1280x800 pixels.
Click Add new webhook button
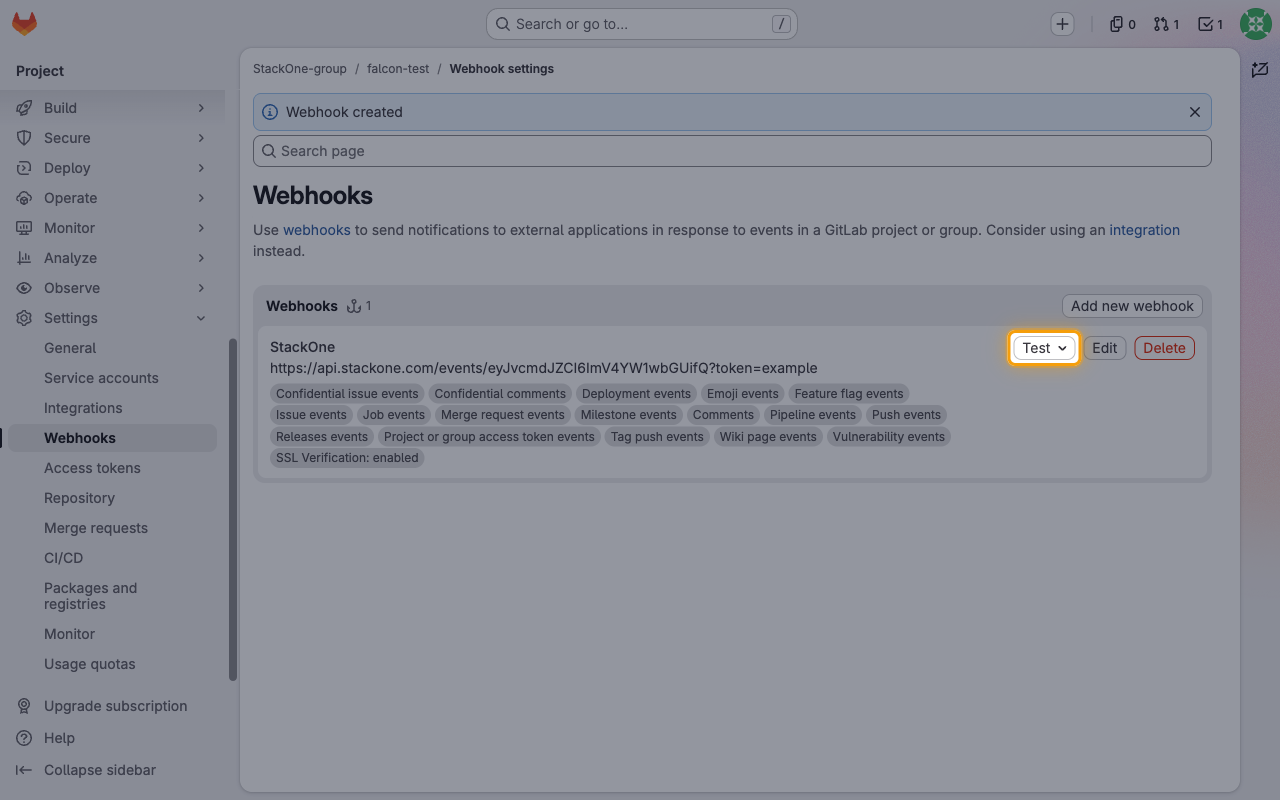(x=1132, y=306)
